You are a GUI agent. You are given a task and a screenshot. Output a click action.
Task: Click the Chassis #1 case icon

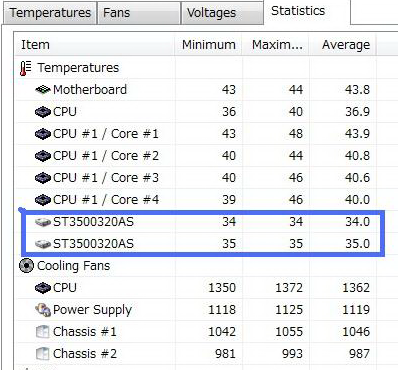(x=43, y=332)
